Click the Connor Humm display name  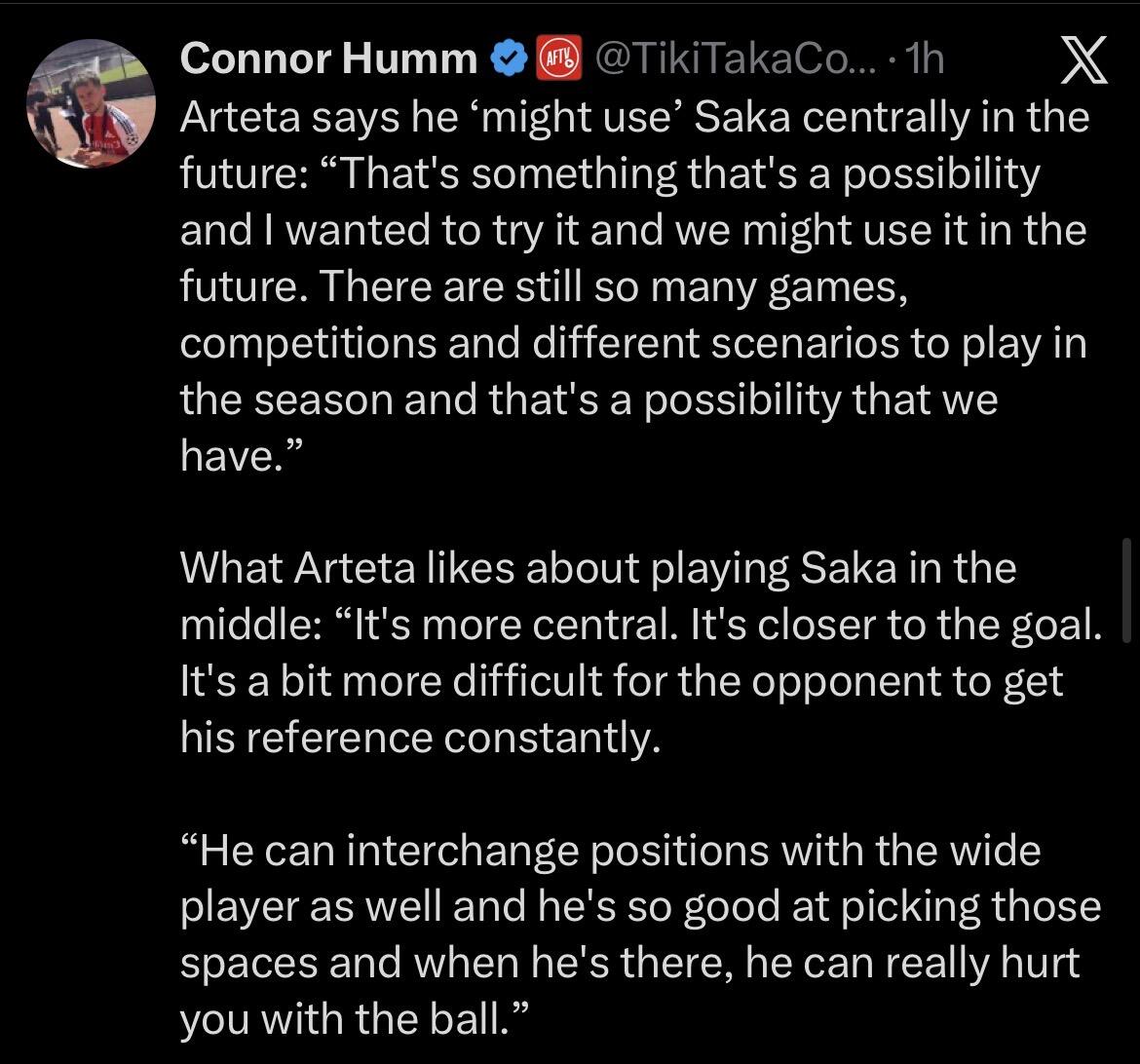tap(328, 60)
